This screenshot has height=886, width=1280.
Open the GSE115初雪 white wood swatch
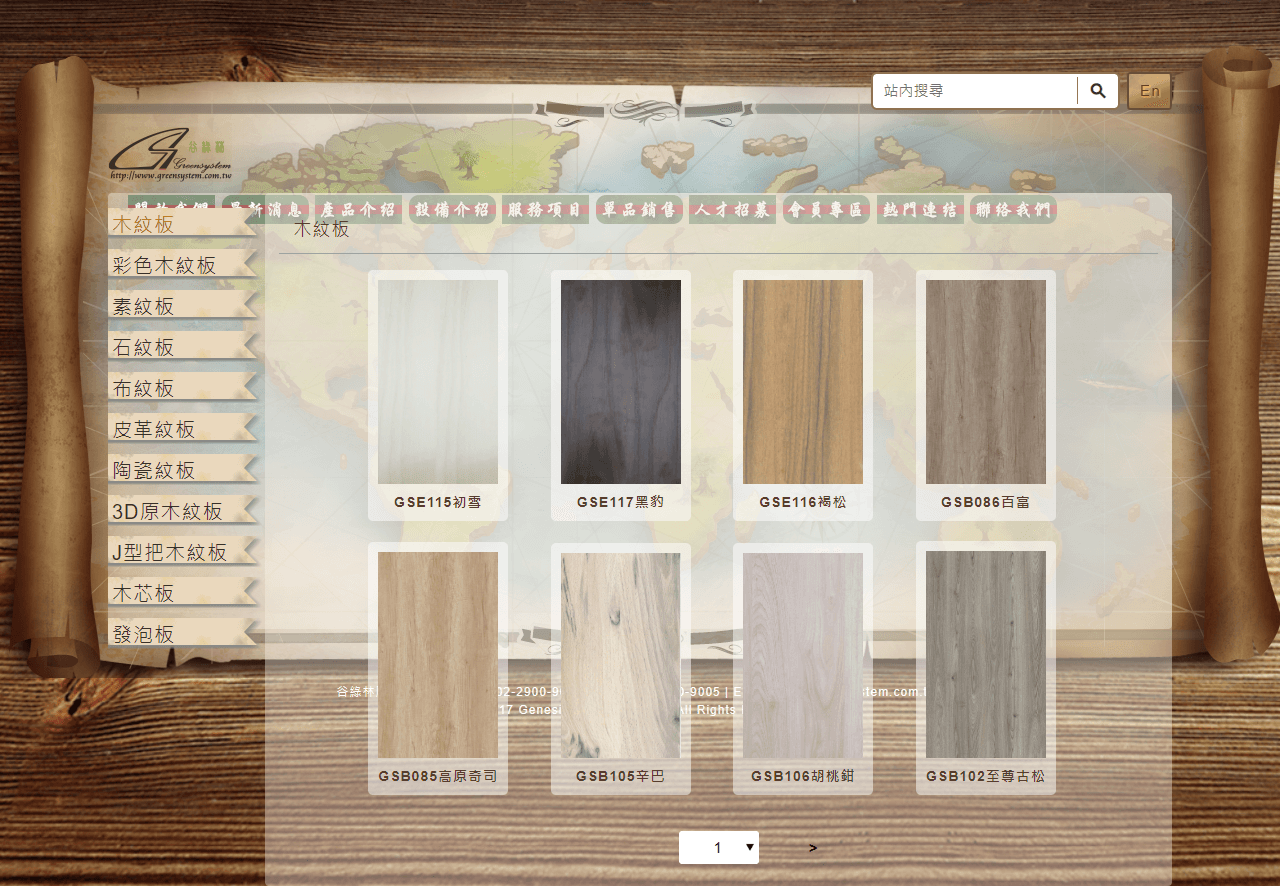(438, 382)
